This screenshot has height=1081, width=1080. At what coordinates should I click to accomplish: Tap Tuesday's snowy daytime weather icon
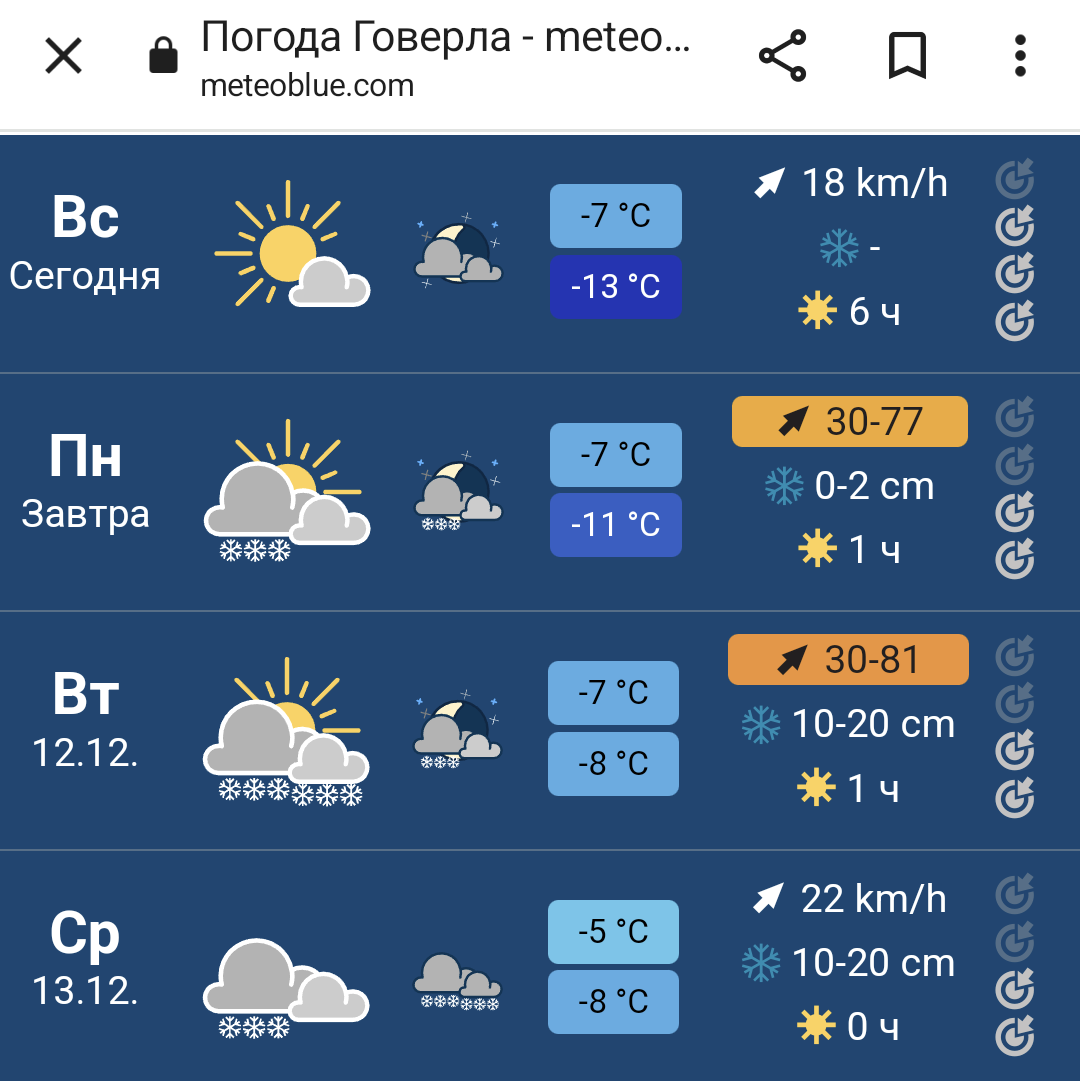[287, 735]
